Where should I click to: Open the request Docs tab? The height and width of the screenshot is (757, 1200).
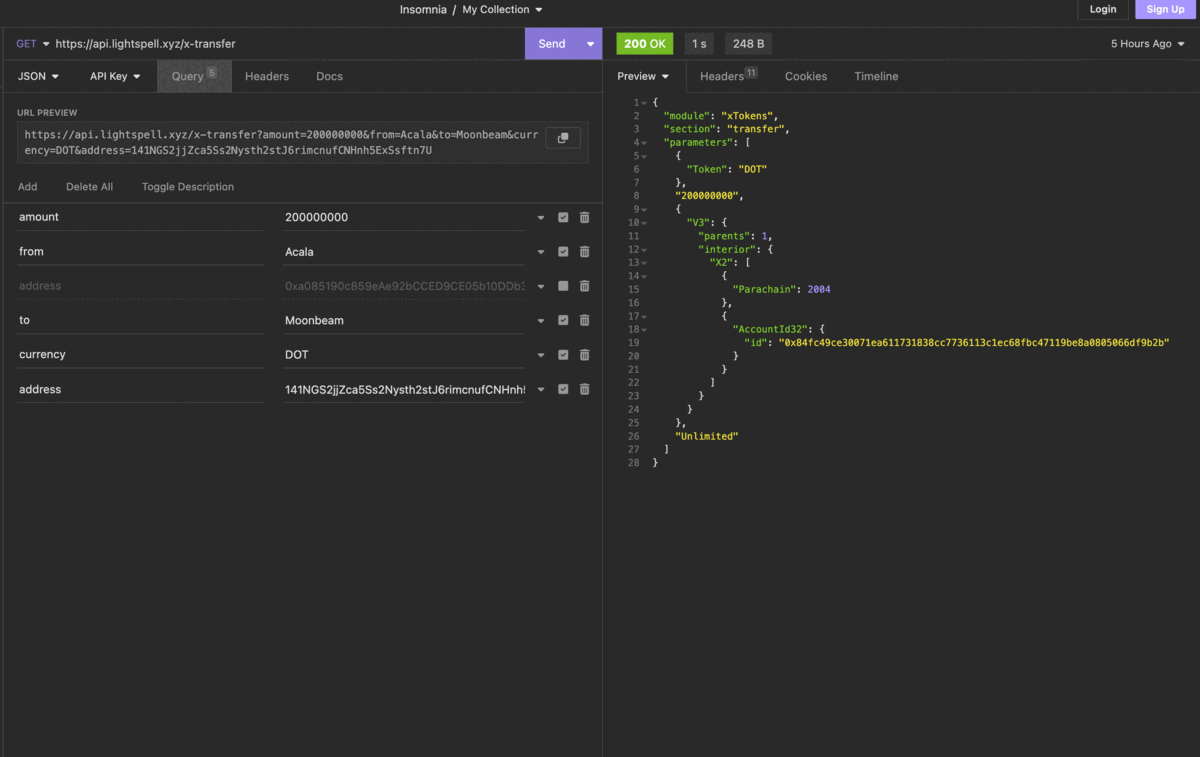tap(329, 76)
